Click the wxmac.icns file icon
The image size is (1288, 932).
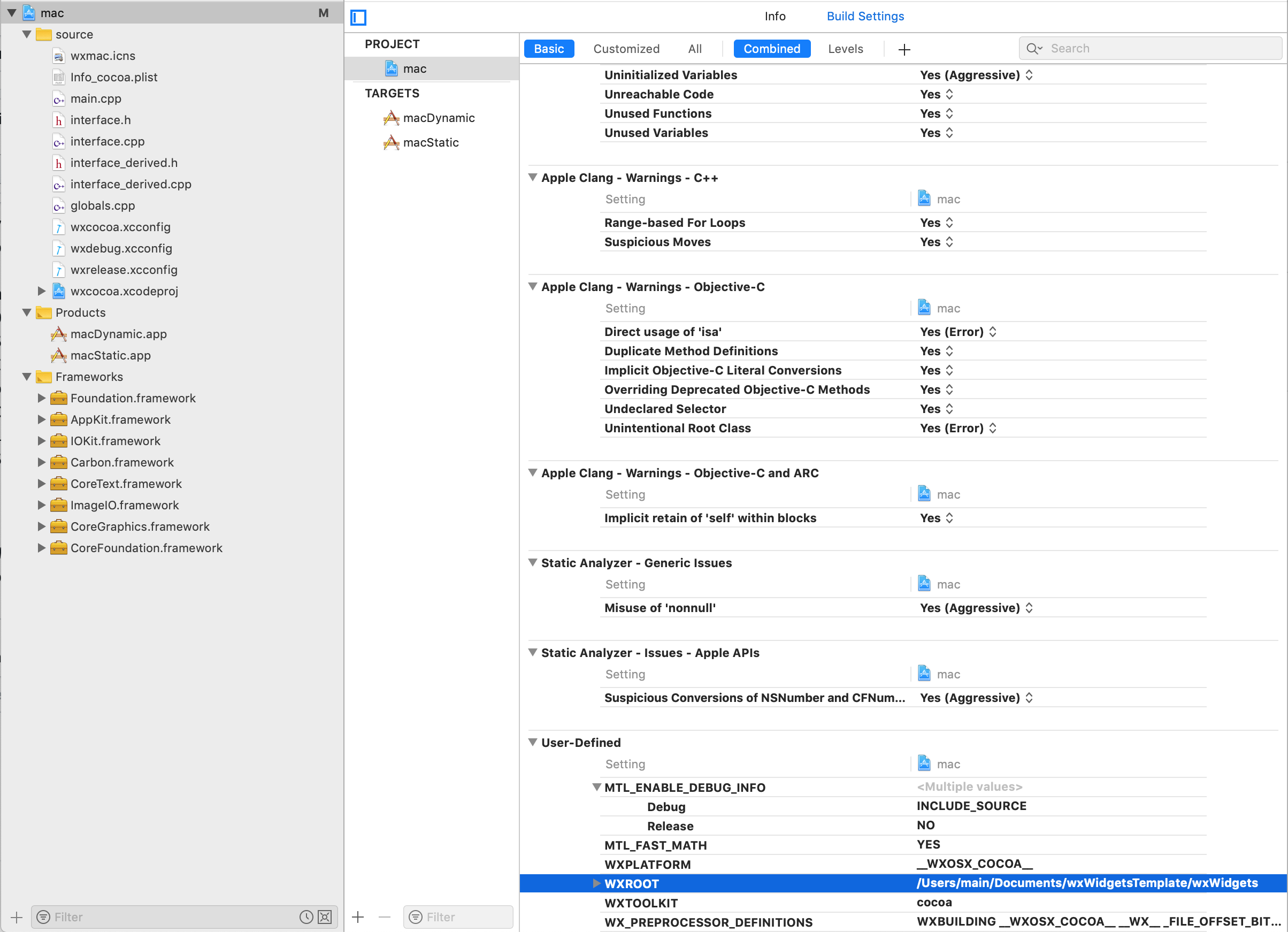(58, 56)
